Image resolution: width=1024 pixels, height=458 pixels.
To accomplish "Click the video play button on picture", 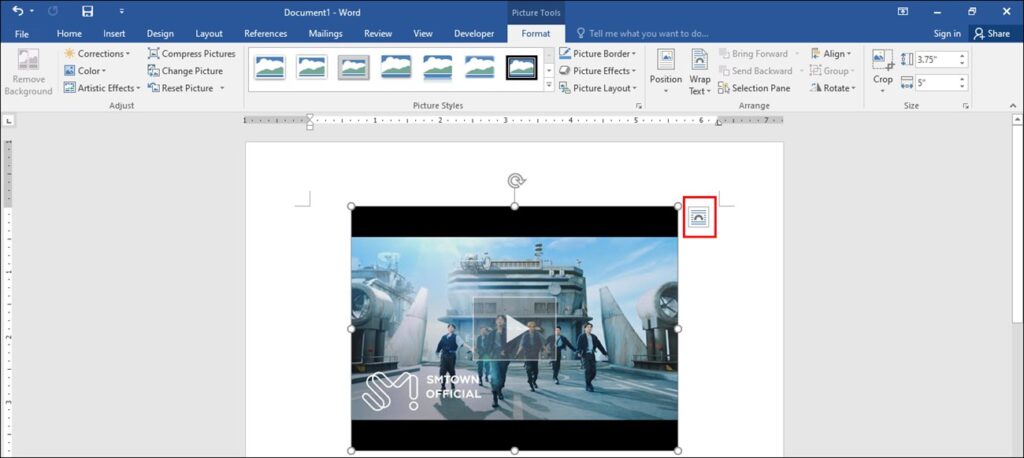I will (x=515, y=329).
